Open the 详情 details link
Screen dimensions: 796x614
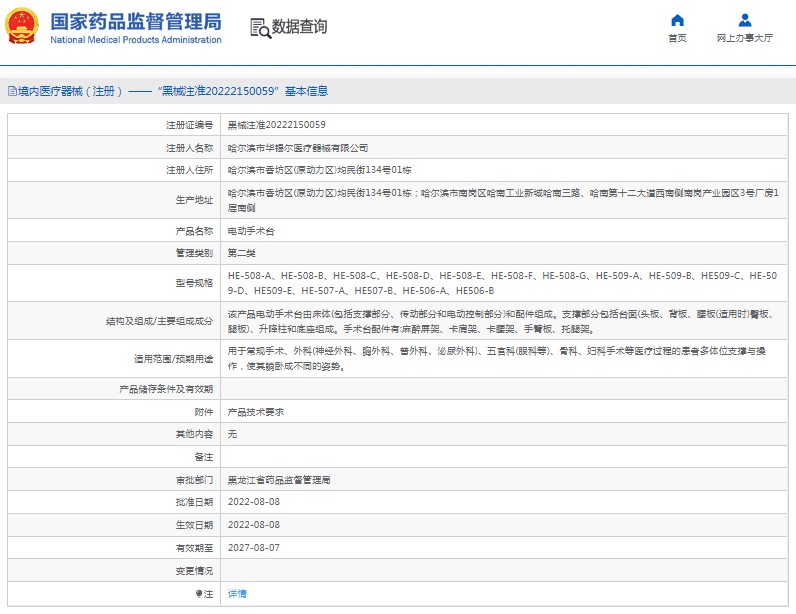[x=237, y=593]
